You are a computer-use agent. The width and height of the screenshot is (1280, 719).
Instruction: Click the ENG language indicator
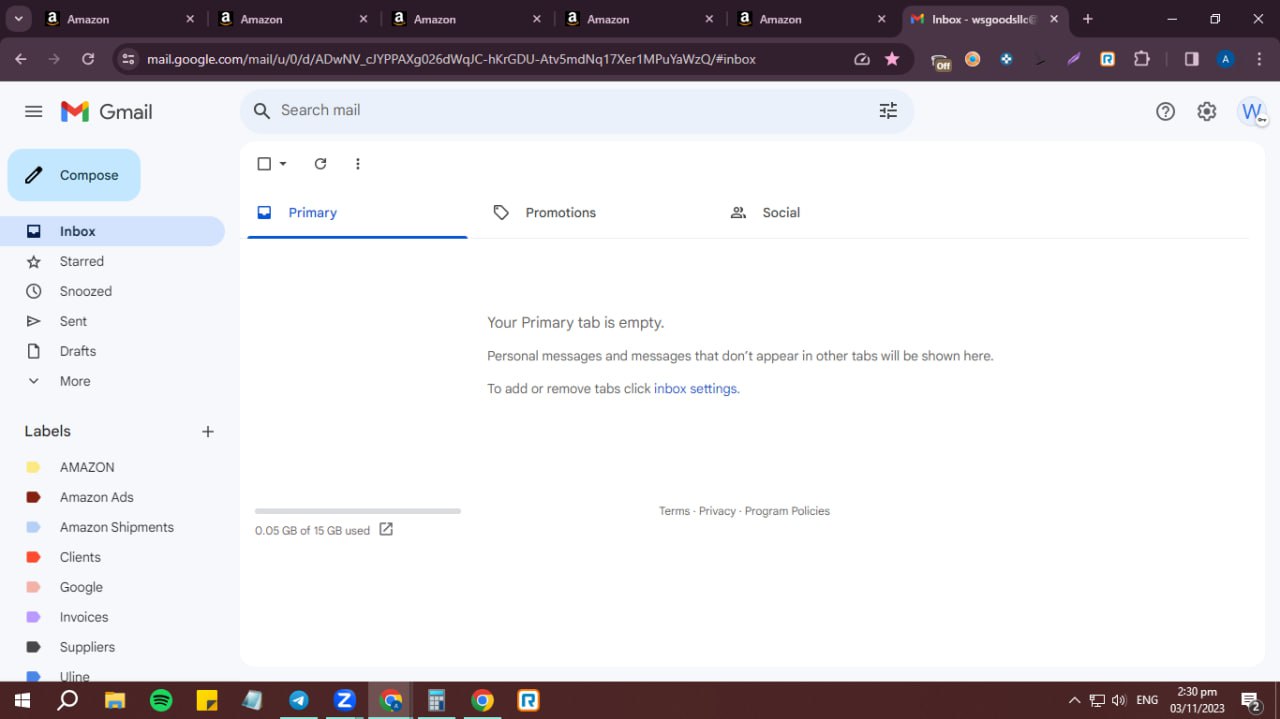[1147, 700]
